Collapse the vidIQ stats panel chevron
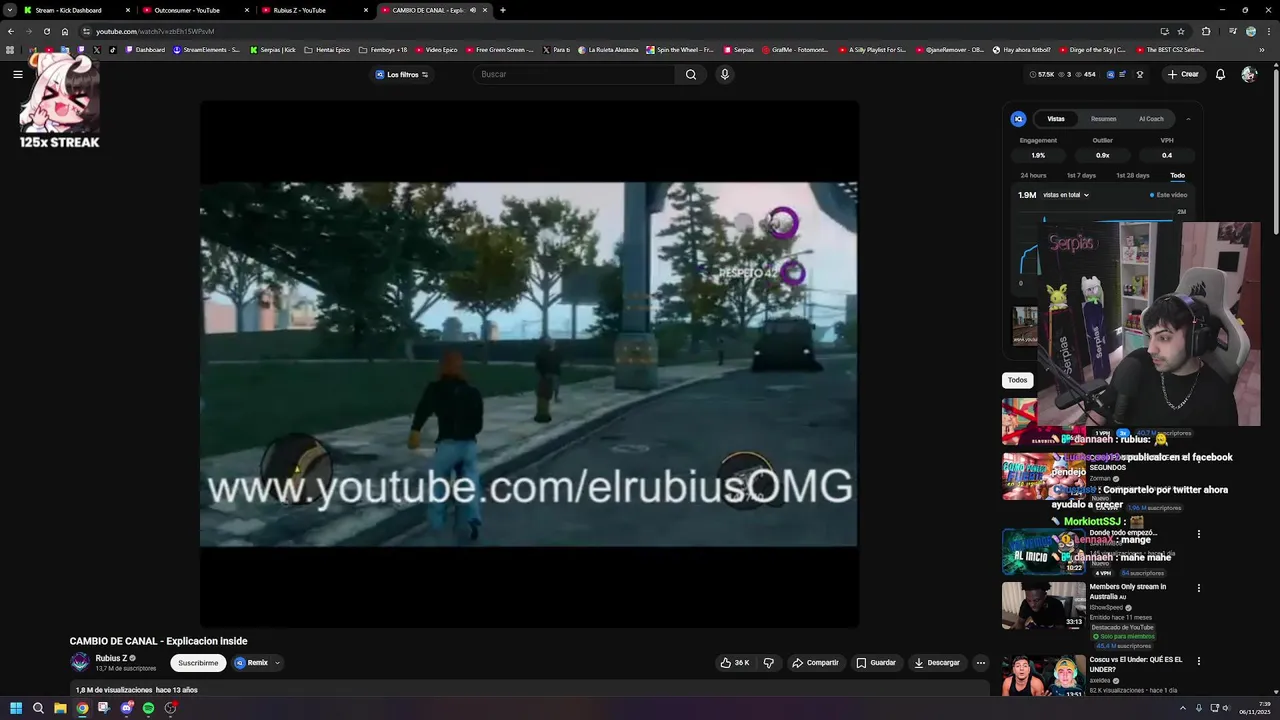 tap(1188, 119)
